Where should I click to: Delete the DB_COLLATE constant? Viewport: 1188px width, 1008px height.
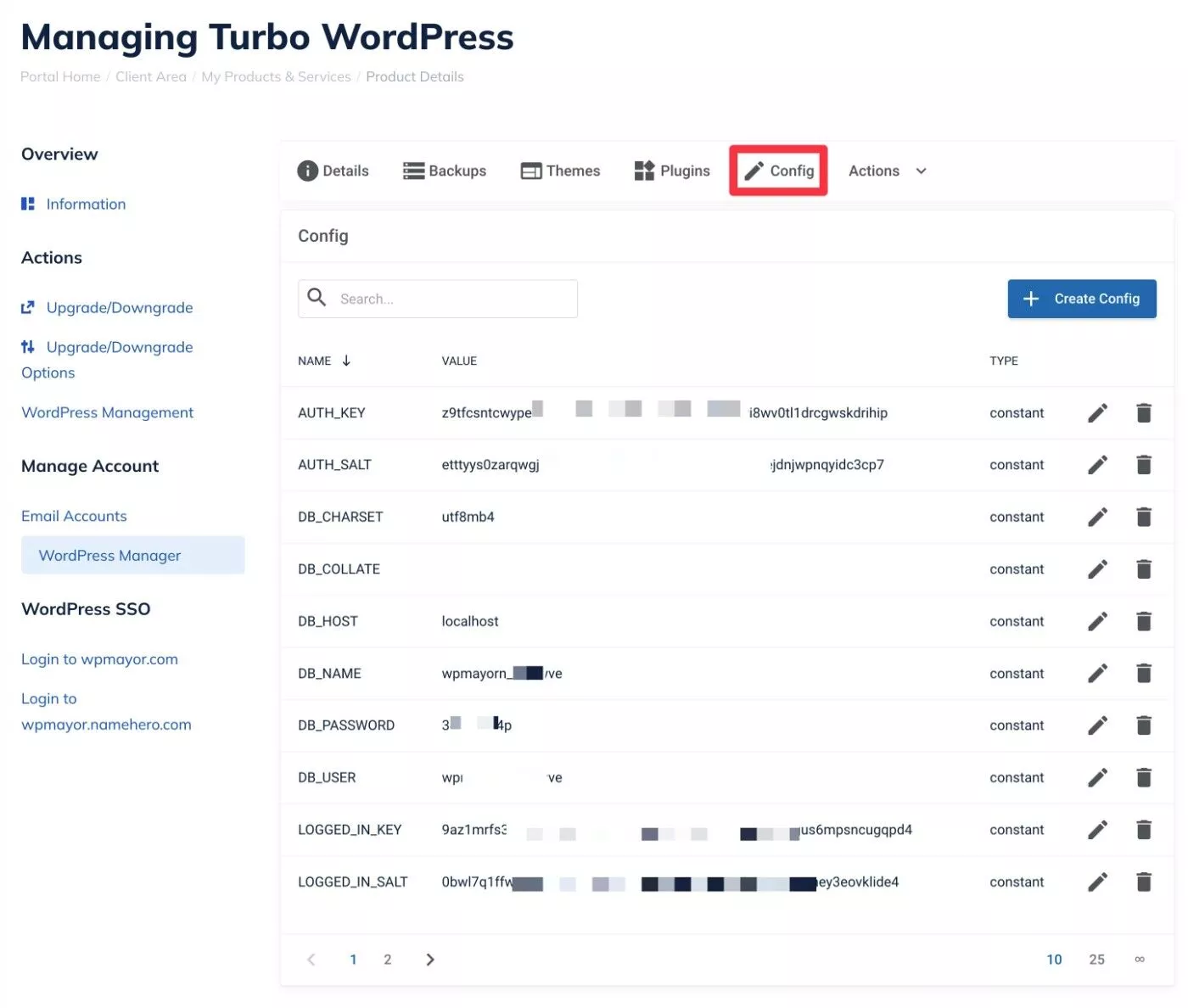click(x=1144, y=569)
